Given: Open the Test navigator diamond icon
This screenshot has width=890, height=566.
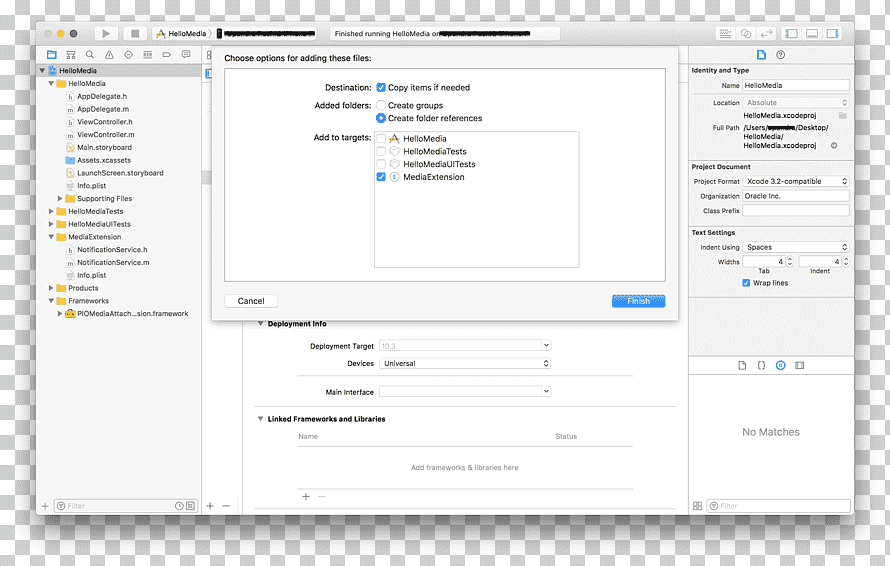Looking at the screenshot, I should [x=128, y=54].
